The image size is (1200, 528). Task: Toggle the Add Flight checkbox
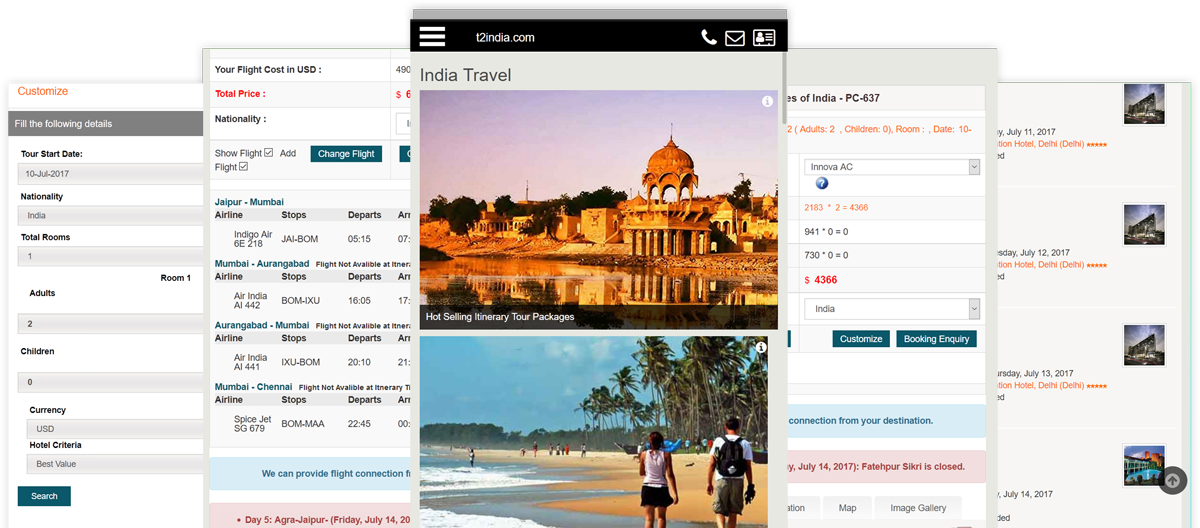click(x=243, y=167)
